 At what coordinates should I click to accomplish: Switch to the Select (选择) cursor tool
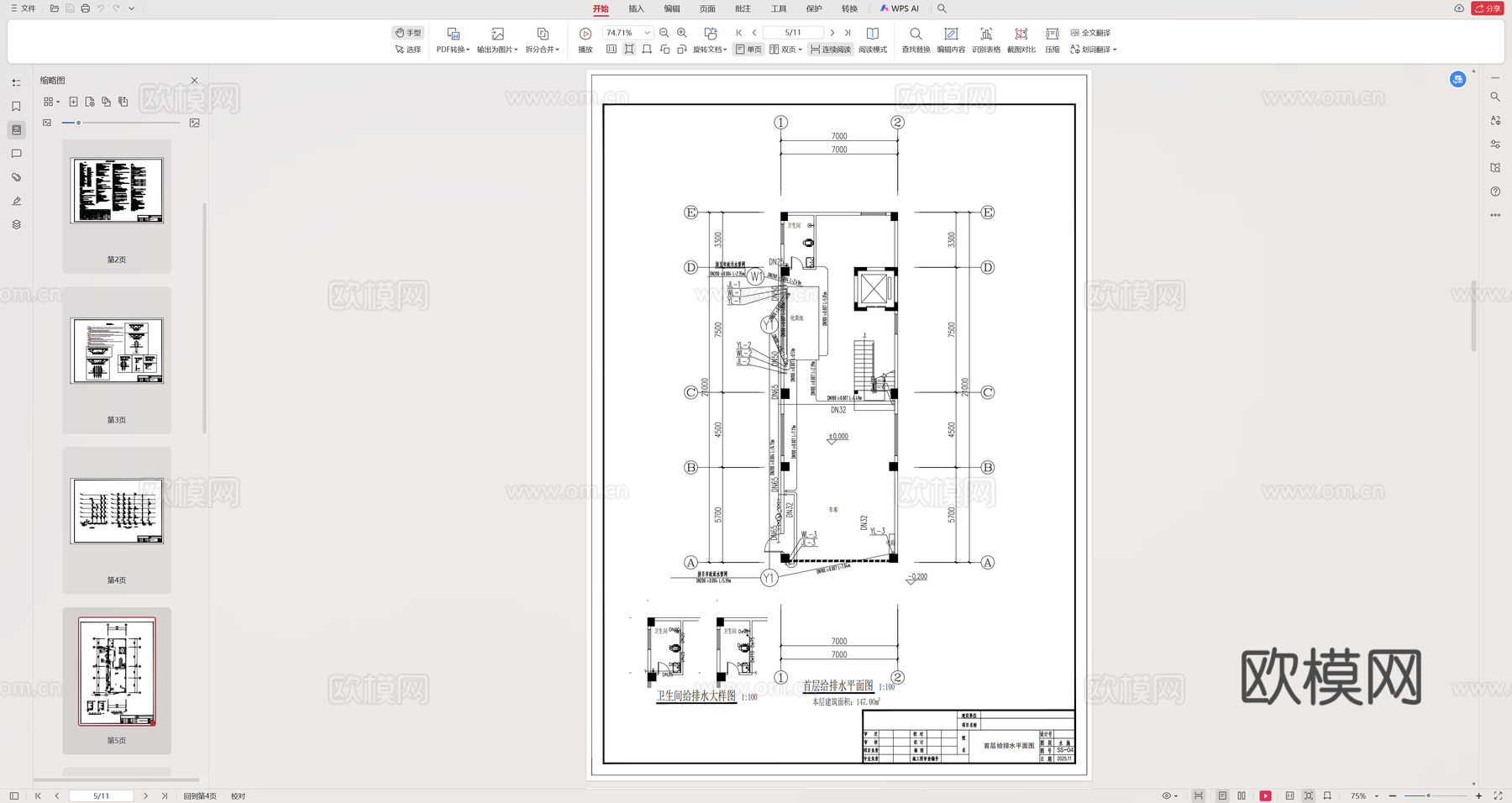408,50
